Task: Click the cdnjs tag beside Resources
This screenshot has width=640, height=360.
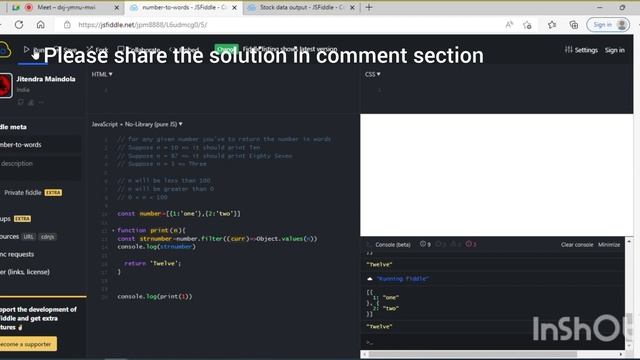Action: point(47,237)
